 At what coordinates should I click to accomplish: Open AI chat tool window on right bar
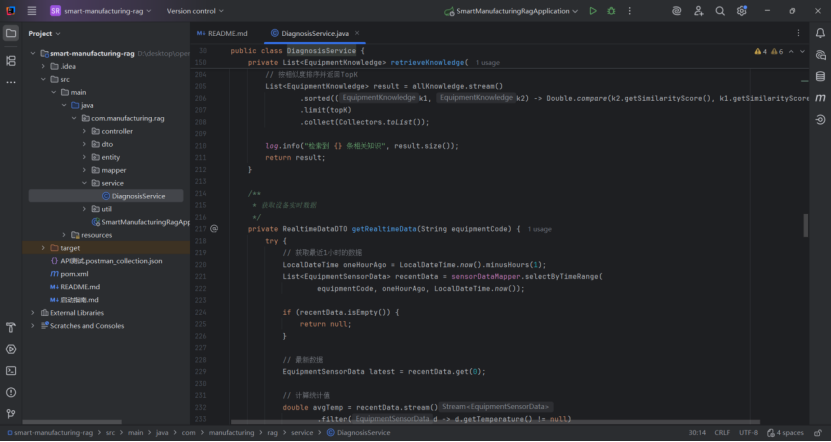[820, 55]
